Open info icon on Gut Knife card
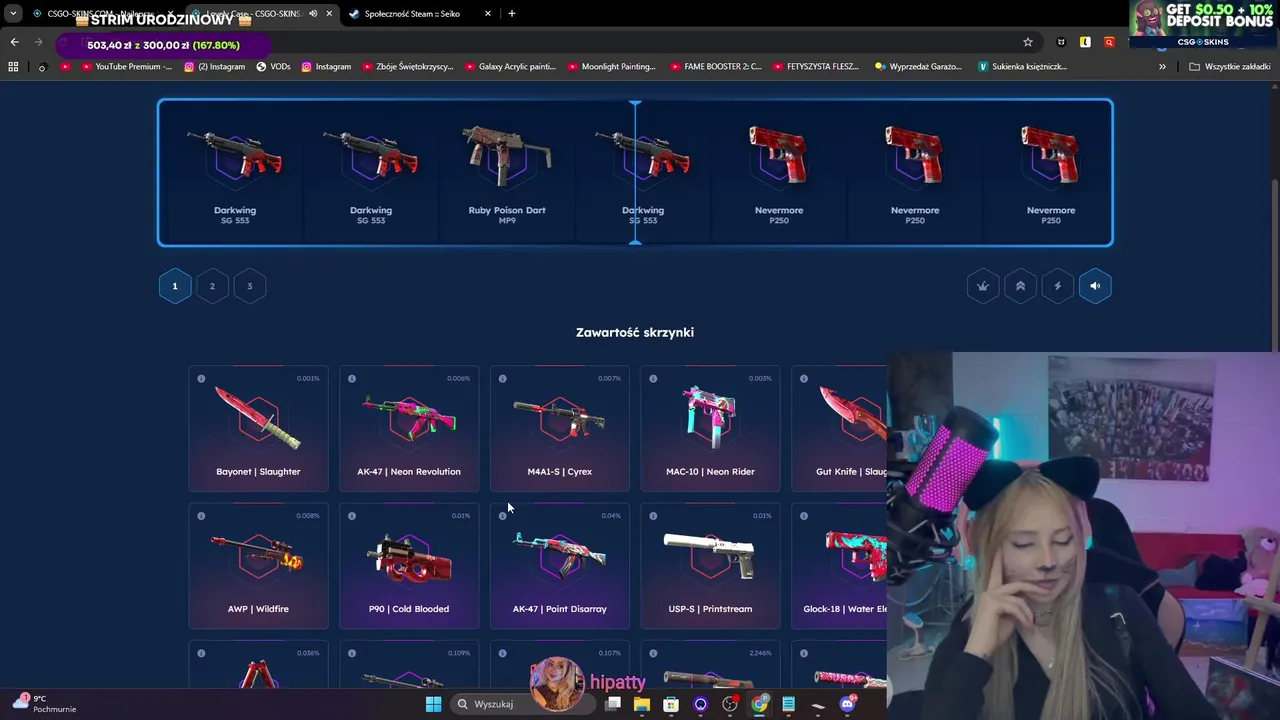1280x720 pixels. pos(804,379)
